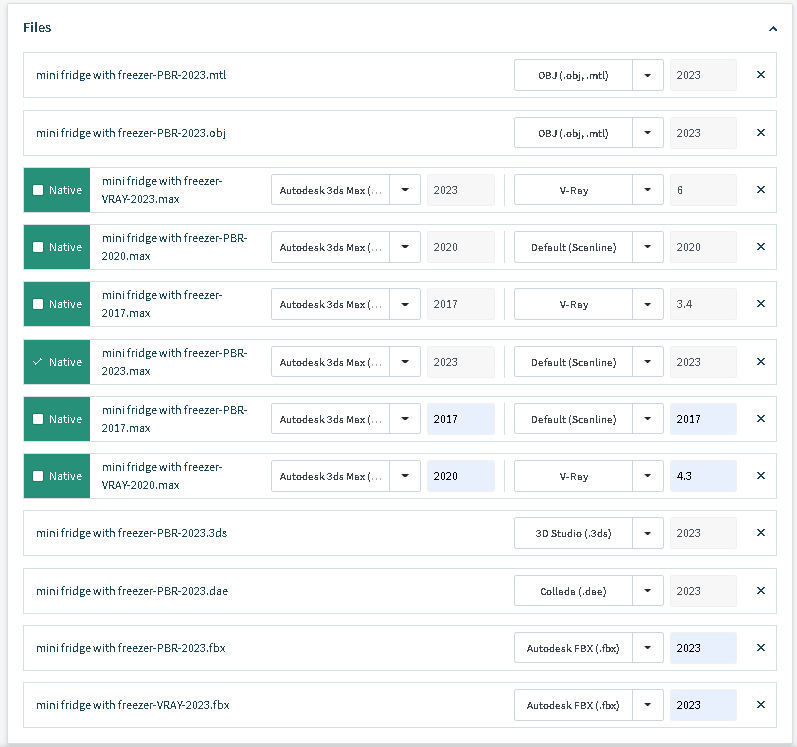This screenshot has width=797, height=747.
Task: Remove the mini fridge PBR-2023.mtl file
Action: tap(761, 75)
